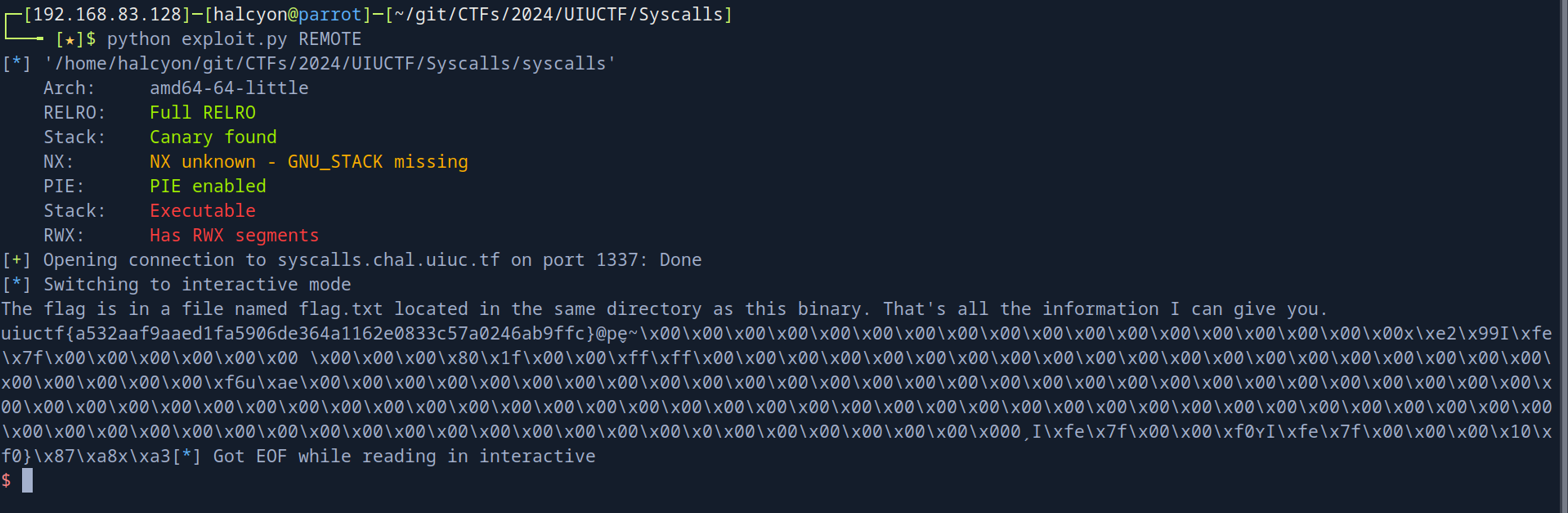This screenshot has height=513, width=1568.
Task: Click the "Canary found" stack value
Action: coord(213,137)
